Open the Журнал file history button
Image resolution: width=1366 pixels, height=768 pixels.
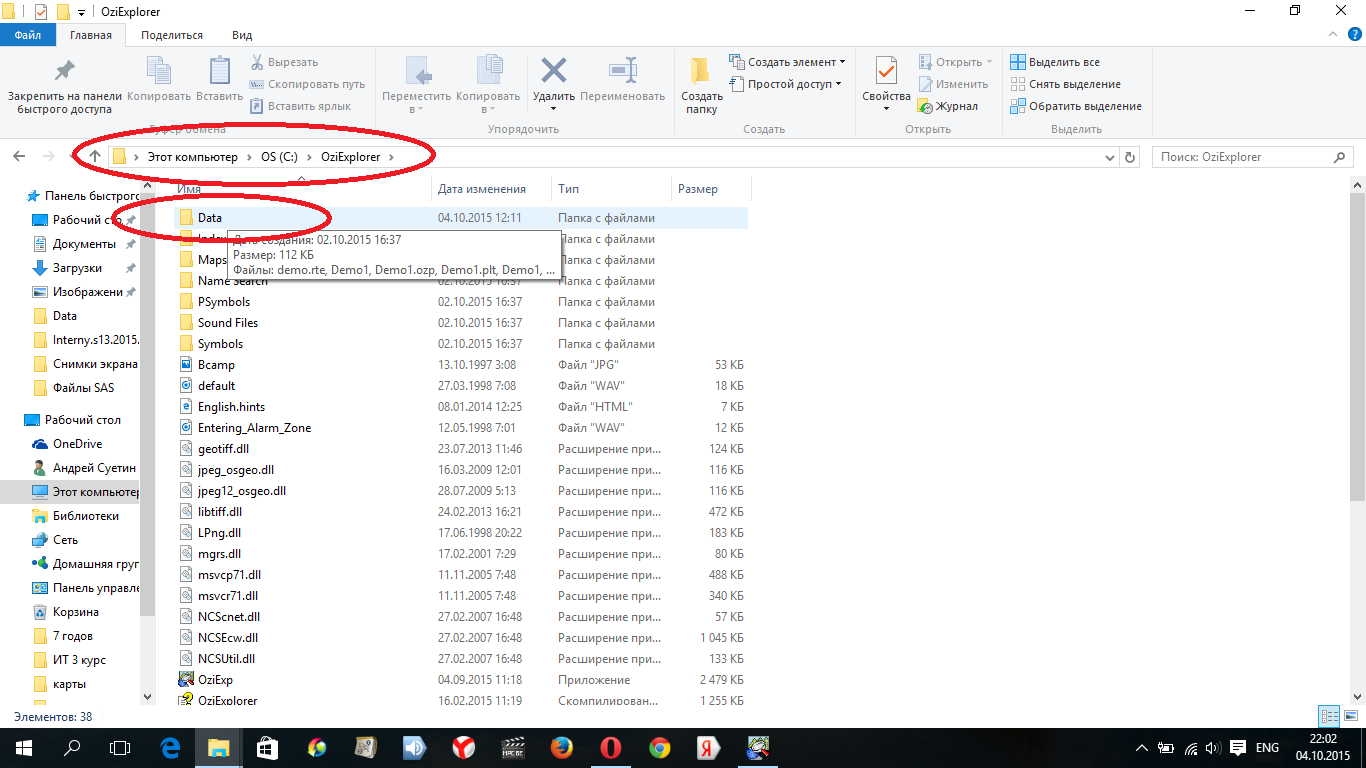tap(948, 106)
